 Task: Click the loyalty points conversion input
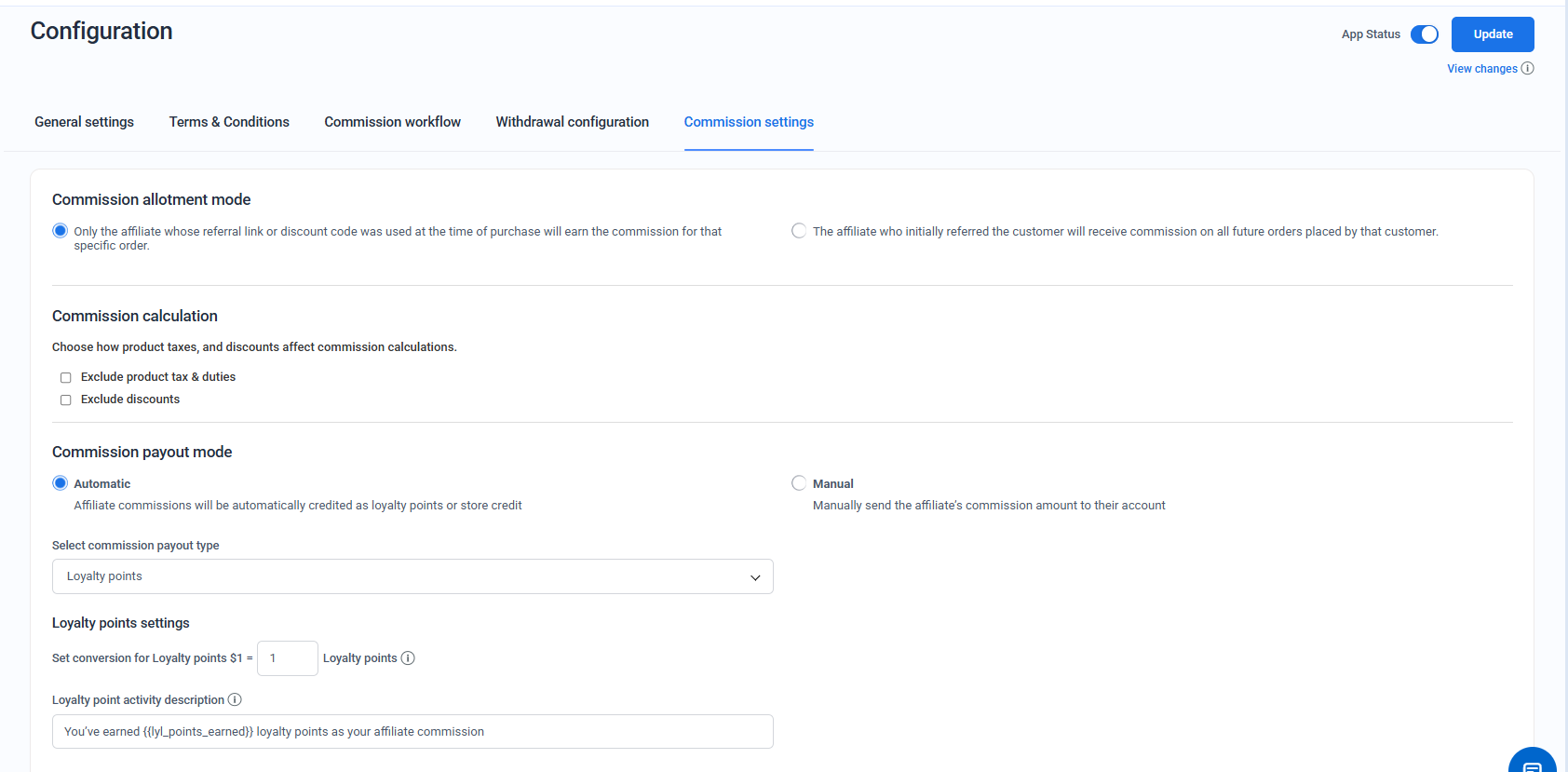pos(287,658)
